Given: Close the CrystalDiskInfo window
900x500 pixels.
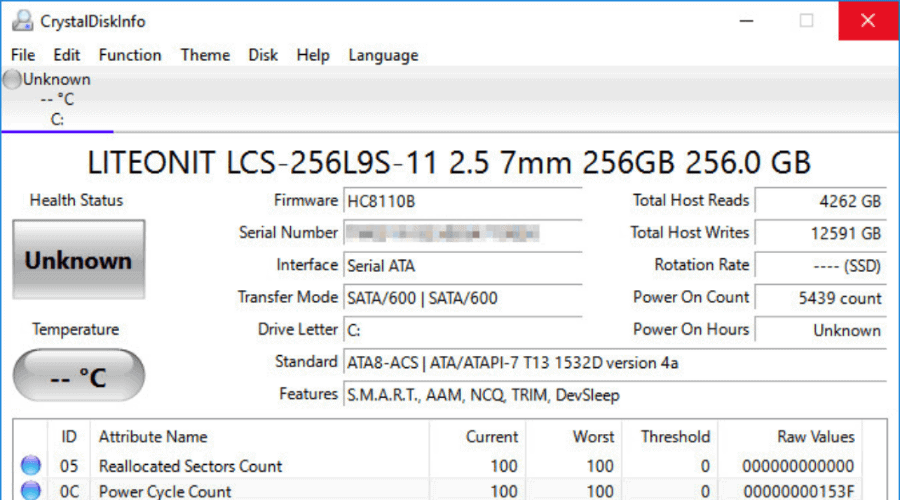Looking at the screenshot, I should [868, 21].
